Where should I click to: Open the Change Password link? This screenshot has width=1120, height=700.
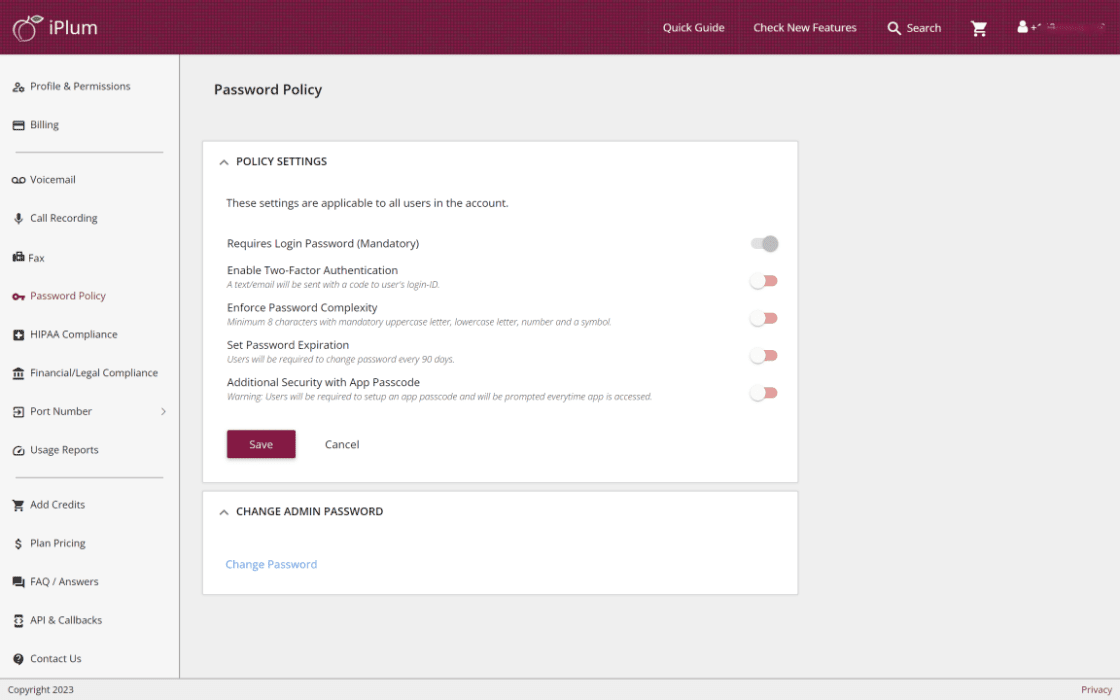pyautogui.click(x=271, y=564)
